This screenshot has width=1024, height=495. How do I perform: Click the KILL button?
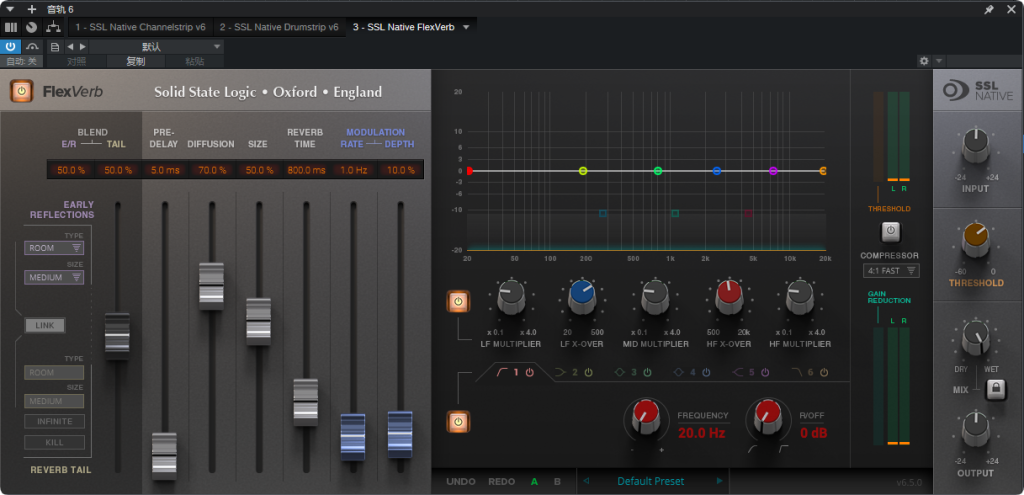point(54,442)
